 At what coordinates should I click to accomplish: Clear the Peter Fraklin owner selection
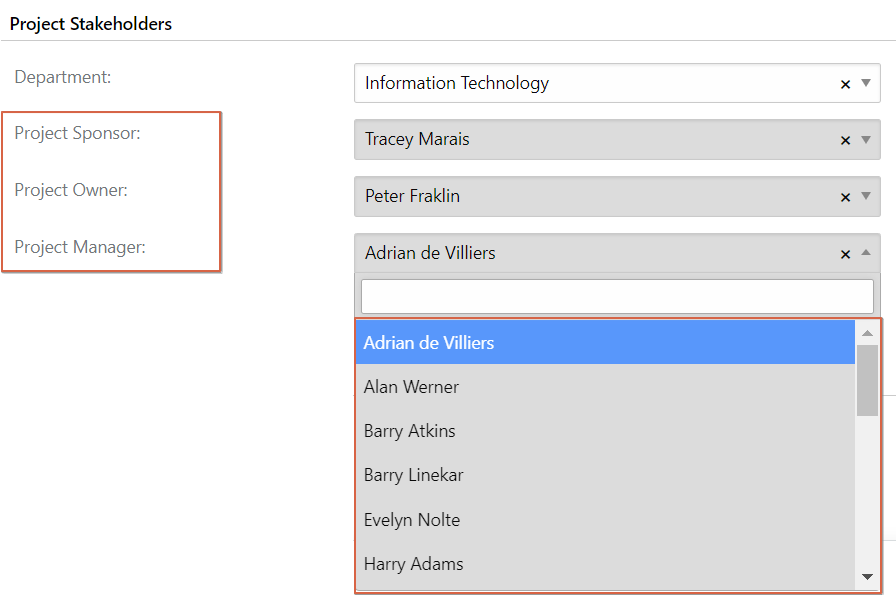[845, 198]
